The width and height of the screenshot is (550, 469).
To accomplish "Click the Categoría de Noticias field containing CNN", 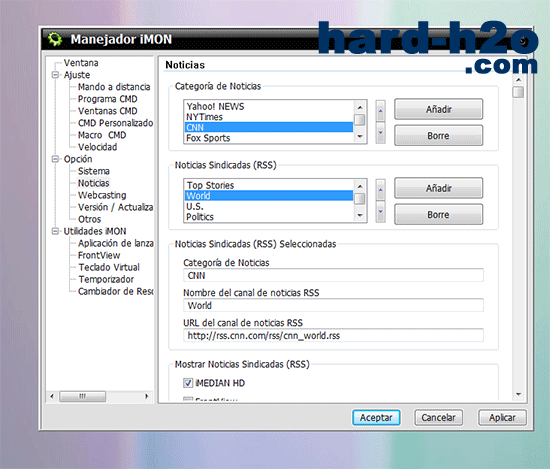I will [x=333, y=275].
